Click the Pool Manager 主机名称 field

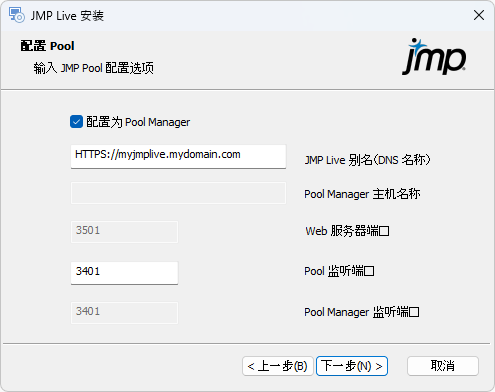[178, 193]
